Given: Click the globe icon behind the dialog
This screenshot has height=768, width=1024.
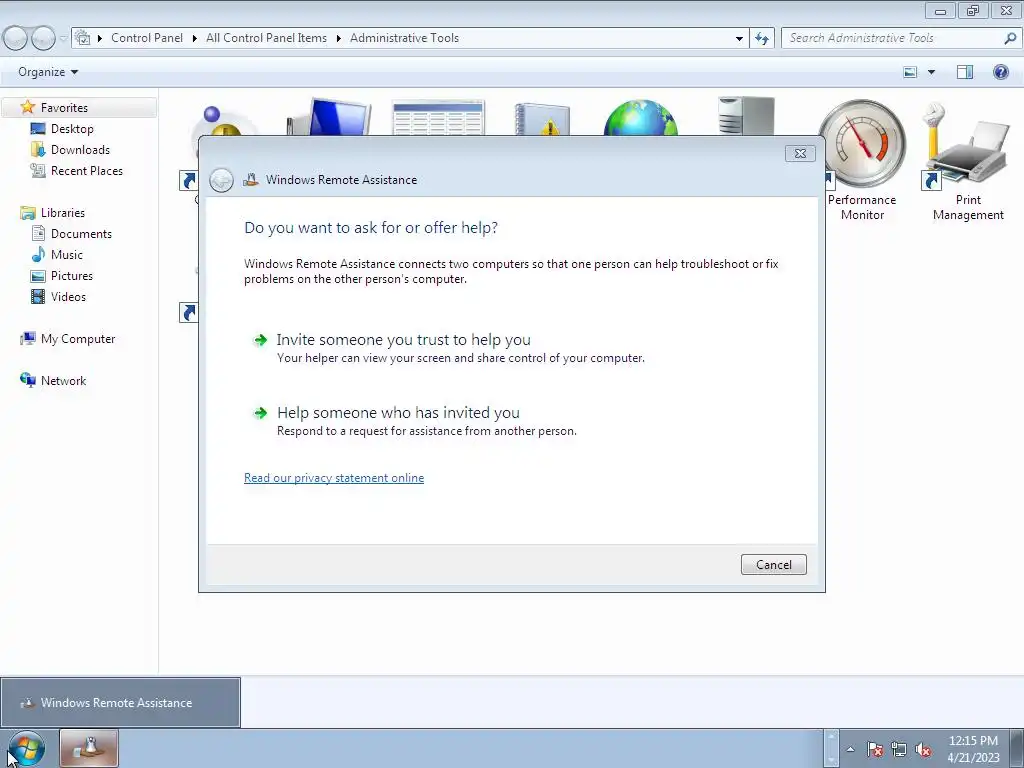Looking at the screenshot, I should 641,118.
